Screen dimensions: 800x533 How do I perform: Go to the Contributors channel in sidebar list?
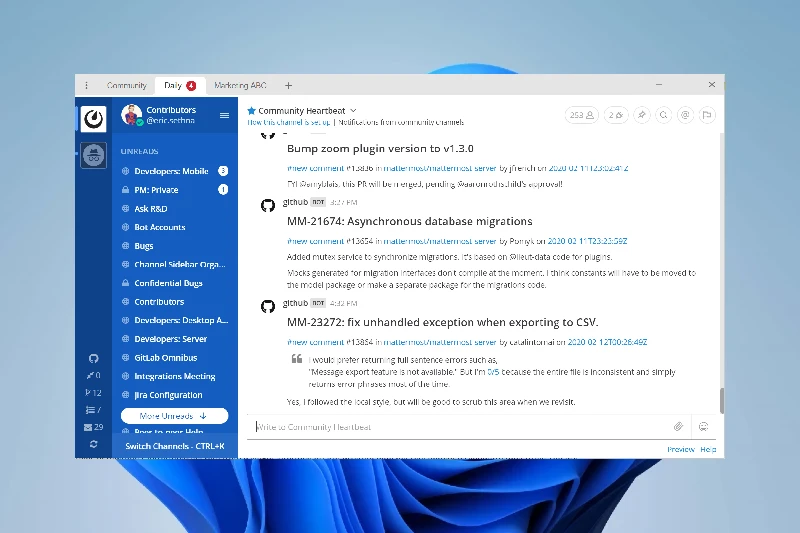pyautogui.click(x=174, y=301)
